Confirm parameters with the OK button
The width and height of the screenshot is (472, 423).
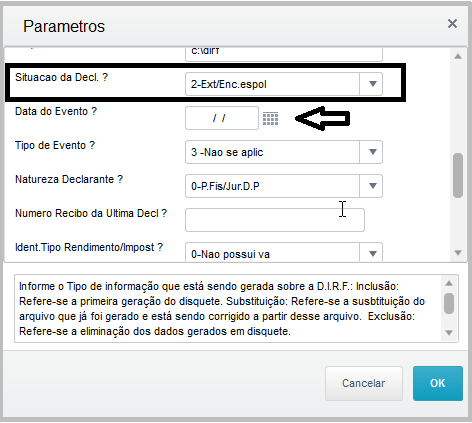[438, 383]
